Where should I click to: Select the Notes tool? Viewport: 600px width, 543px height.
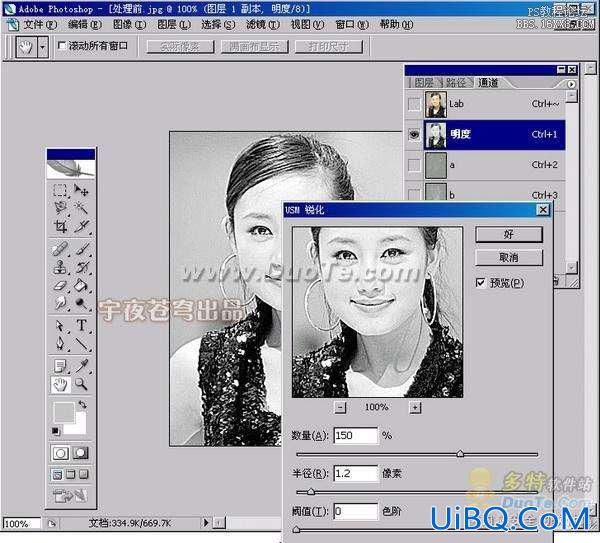click(60, 366)
